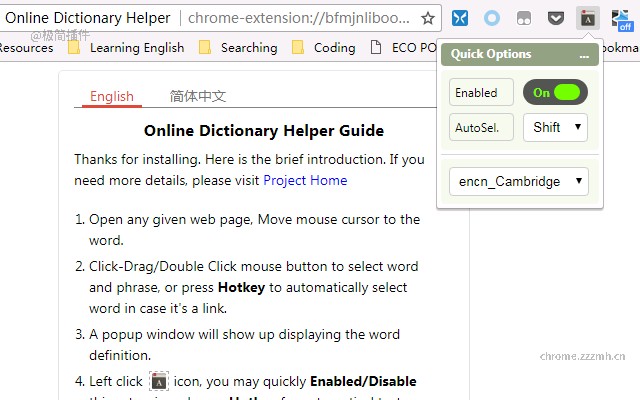This screenshot has width=640, height=400.
Task: Toggle the green On switch off
Action: coord(556,92)
